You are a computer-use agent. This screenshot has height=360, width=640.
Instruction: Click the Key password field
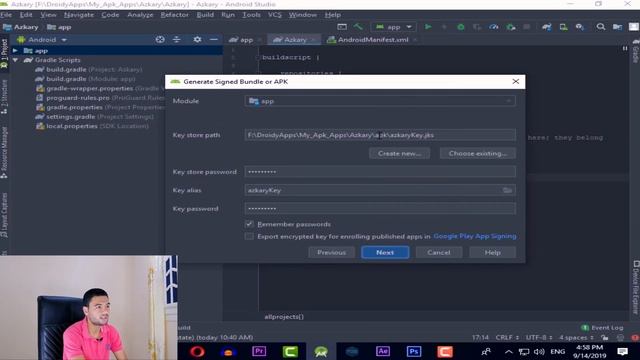point(380,209)
